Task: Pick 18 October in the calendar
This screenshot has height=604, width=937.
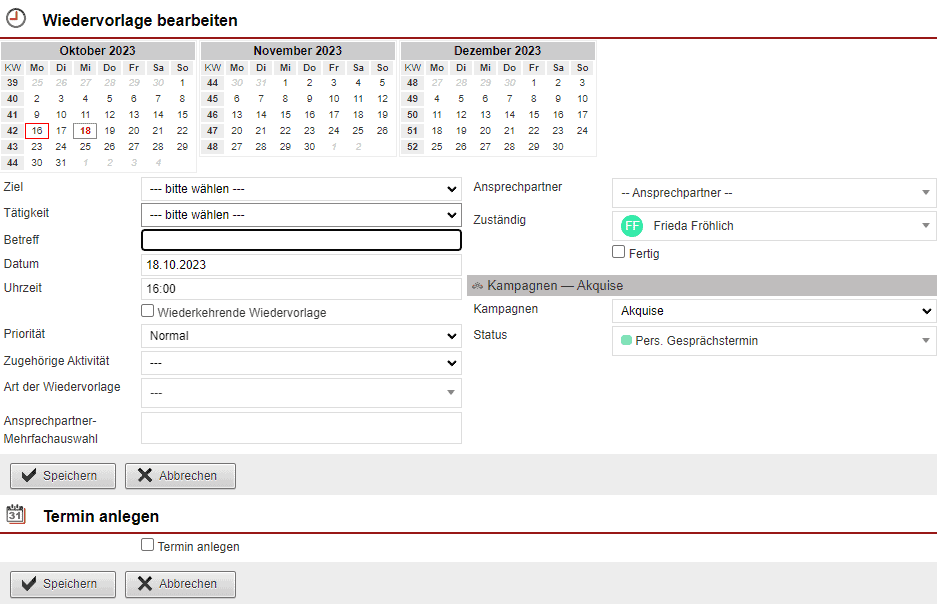Action: (x=85, y=131)
